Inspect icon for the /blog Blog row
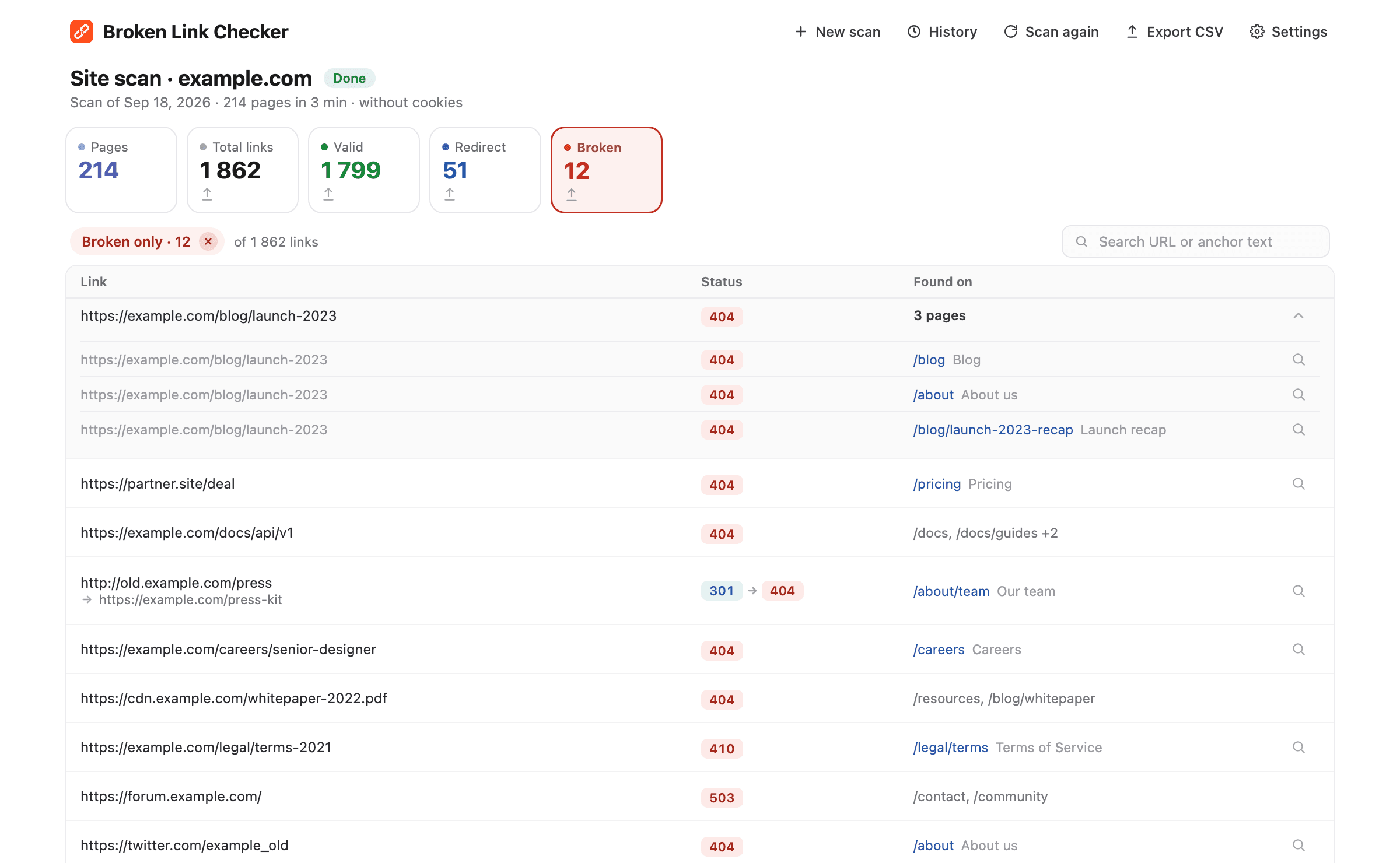 [x=1298, y=360]
